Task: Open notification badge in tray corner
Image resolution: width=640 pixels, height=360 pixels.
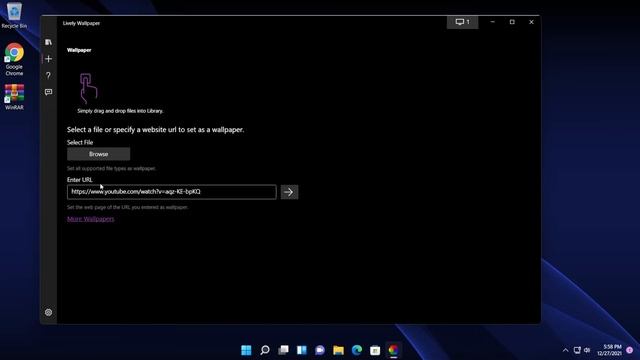Action: 629,350
